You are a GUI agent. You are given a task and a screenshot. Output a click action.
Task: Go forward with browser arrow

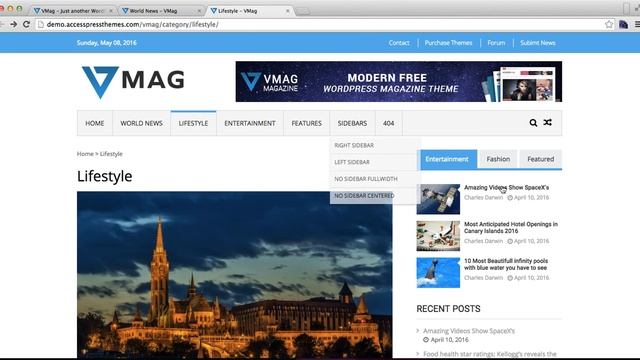click(13, 24)
